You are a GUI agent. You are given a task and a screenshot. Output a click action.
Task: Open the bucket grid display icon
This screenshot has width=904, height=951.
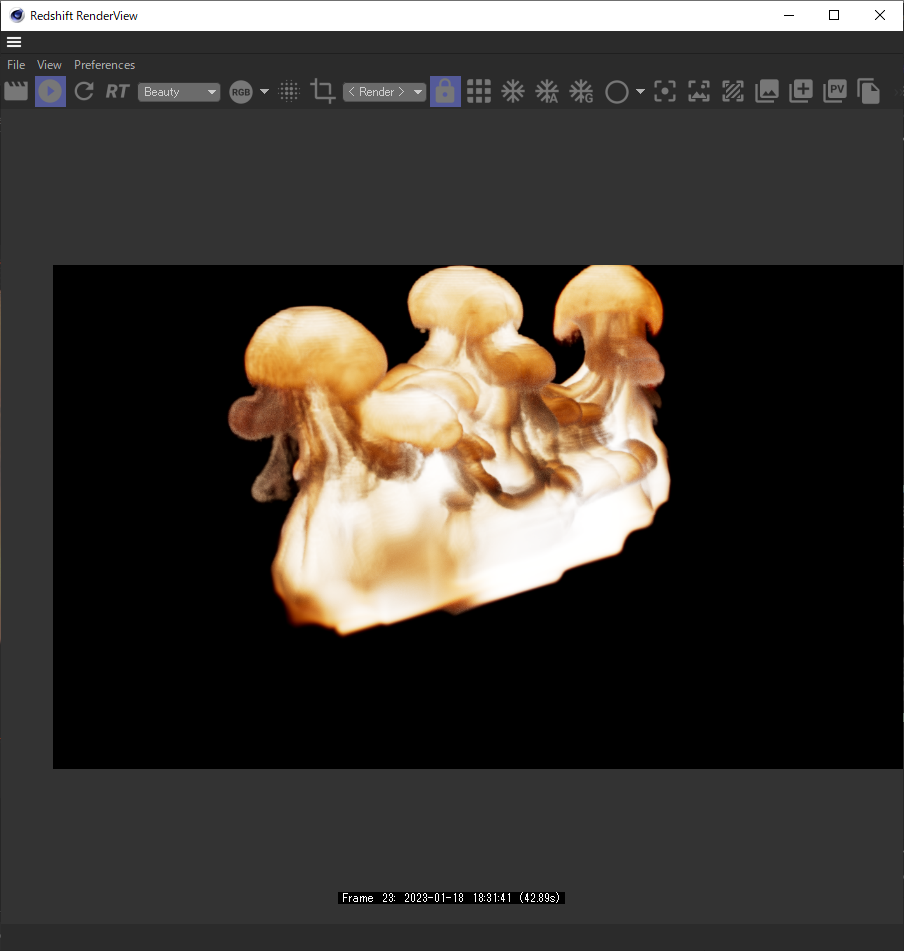479,91
